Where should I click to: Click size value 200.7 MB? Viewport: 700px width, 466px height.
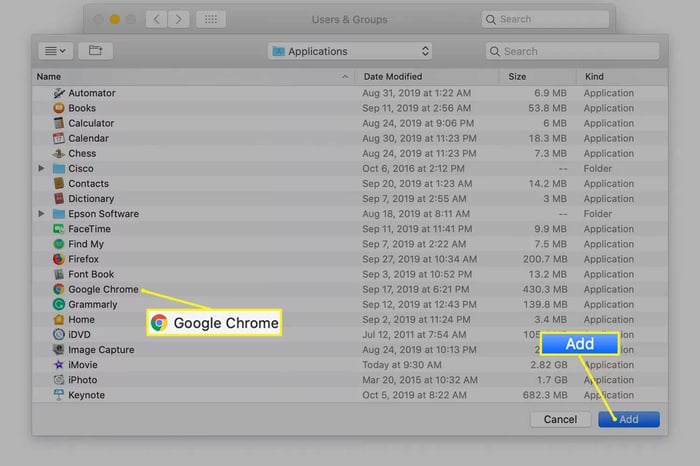545,259
